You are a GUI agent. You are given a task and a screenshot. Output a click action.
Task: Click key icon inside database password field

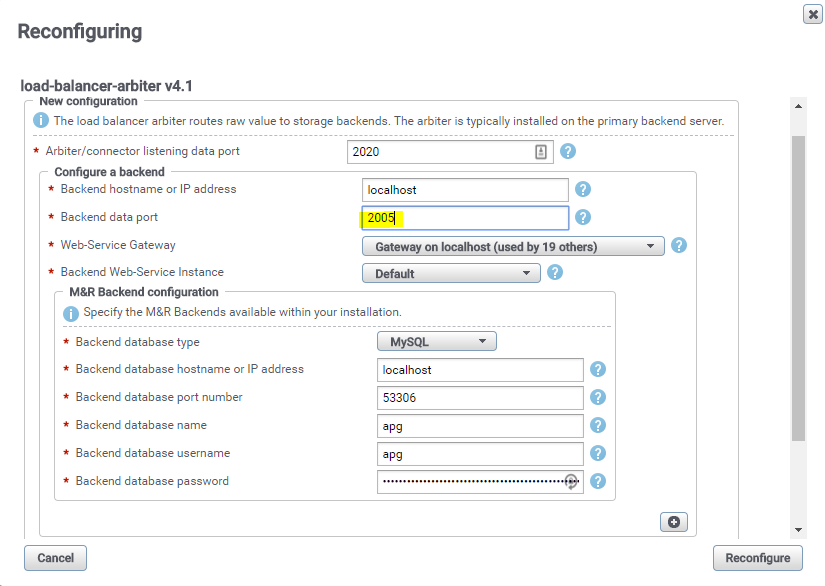[x=571, y=481]
